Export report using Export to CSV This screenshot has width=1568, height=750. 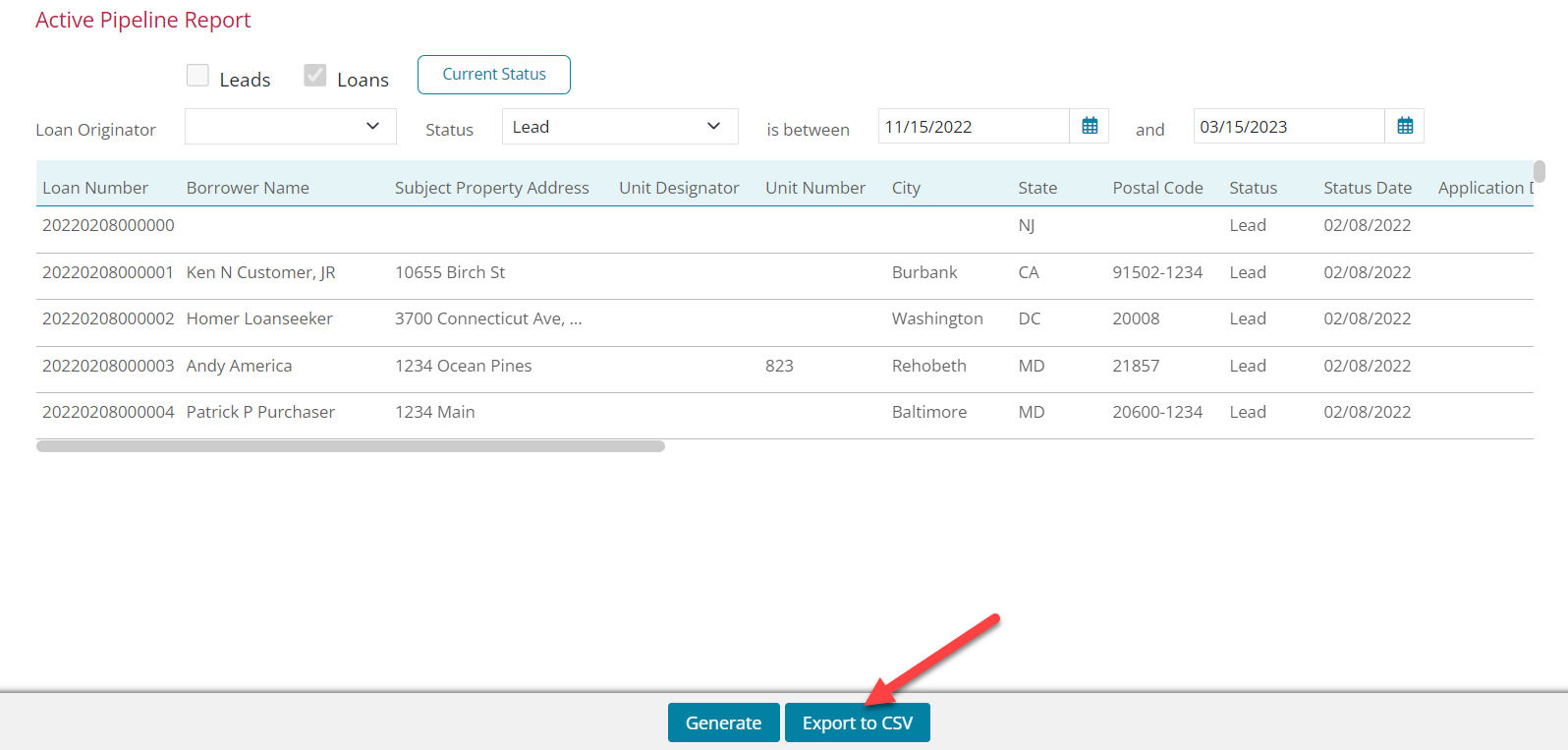pos(857,722)
